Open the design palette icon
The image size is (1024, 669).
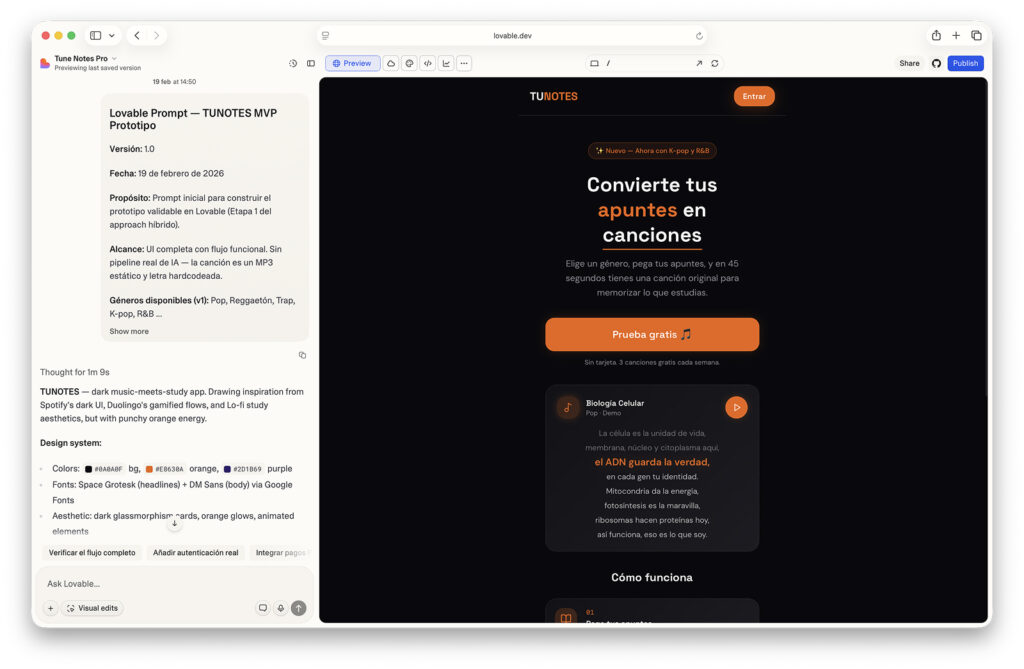[409, 63]
